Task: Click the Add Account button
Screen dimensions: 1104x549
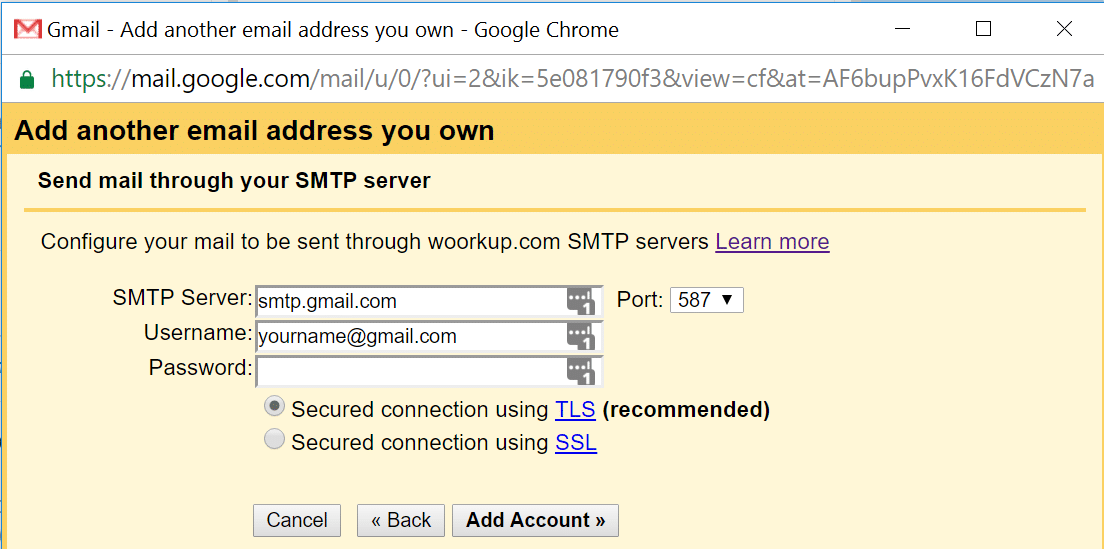Action: (535, 520)
